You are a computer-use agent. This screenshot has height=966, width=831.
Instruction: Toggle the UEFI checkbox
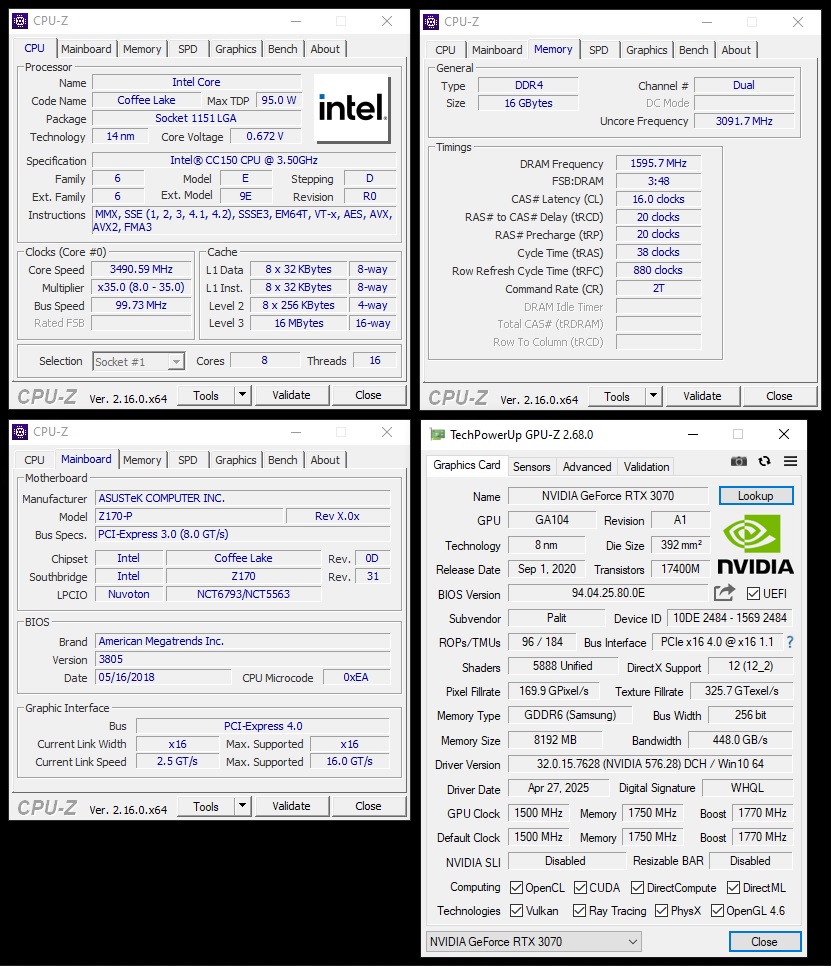tap(753, 593)
